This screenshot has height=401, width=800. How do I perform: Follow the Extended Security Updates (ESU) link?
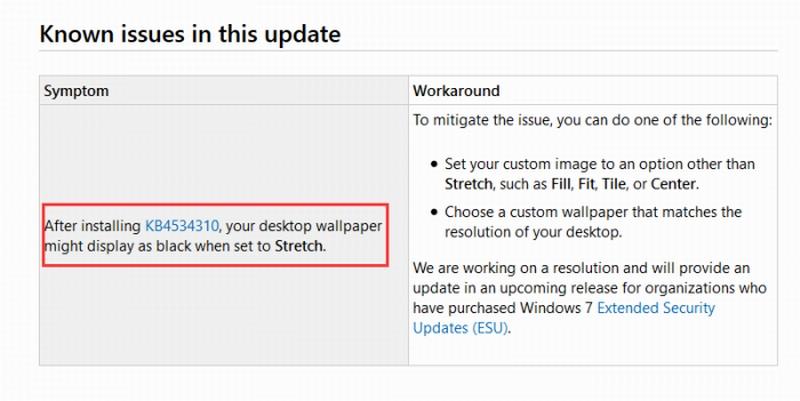click(x=564, y=317)
